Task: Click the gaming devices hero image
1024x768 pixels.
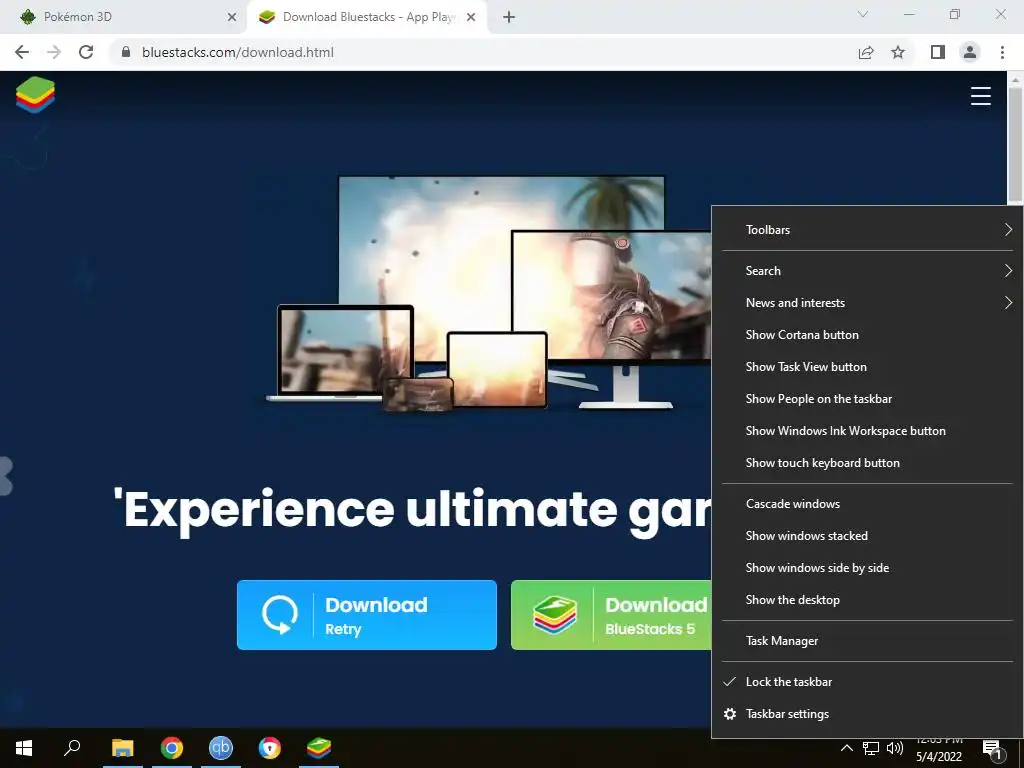Action: point(488,293)
